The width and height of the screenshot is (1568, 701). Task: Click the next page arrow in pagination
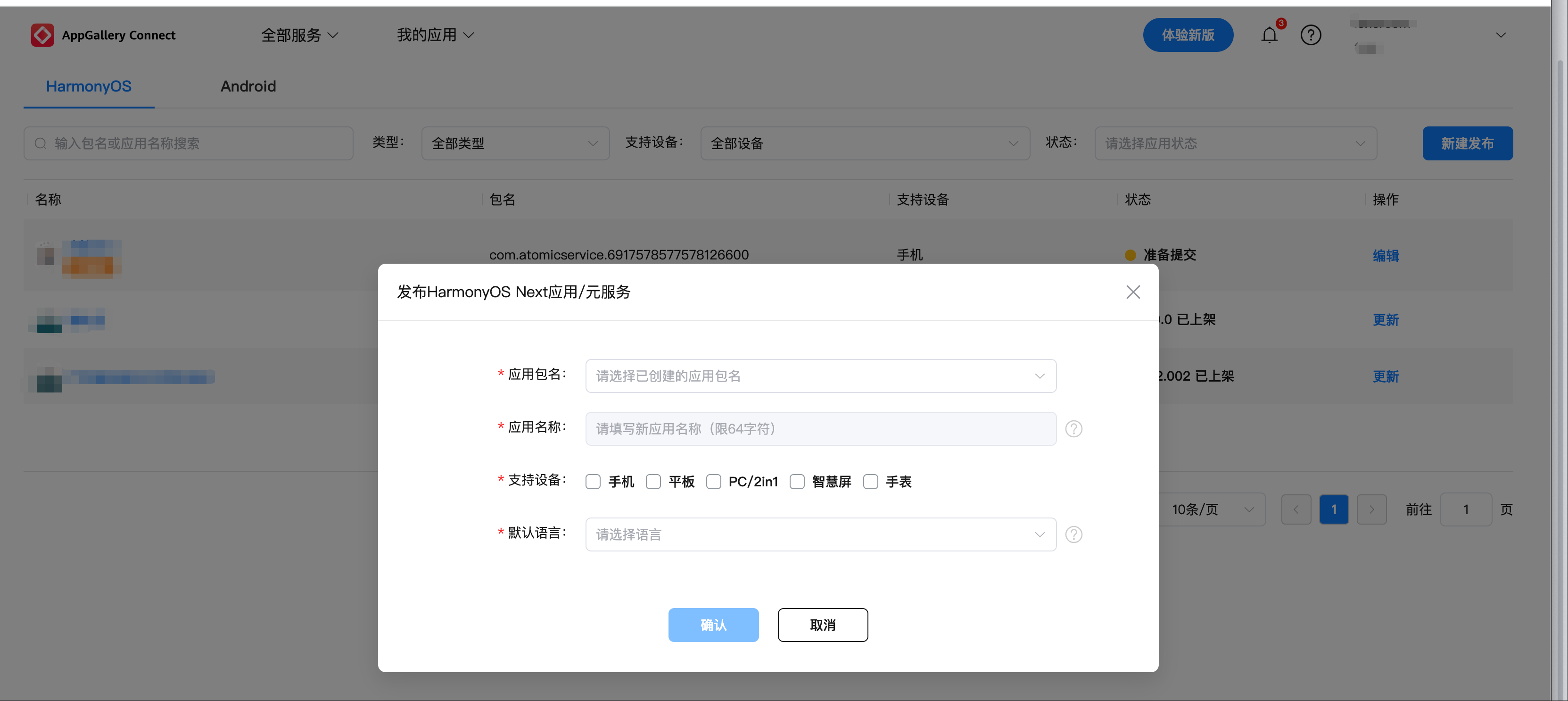point(1371,509)
